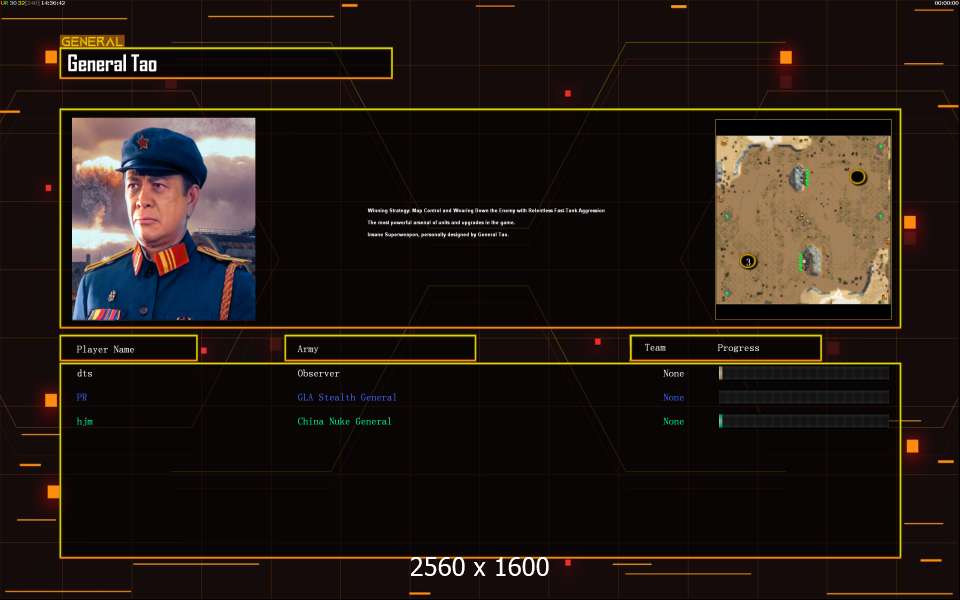Click the lower rock formation on the minimap
Screen dimensions: 960x600
click(x=811, y=262)
